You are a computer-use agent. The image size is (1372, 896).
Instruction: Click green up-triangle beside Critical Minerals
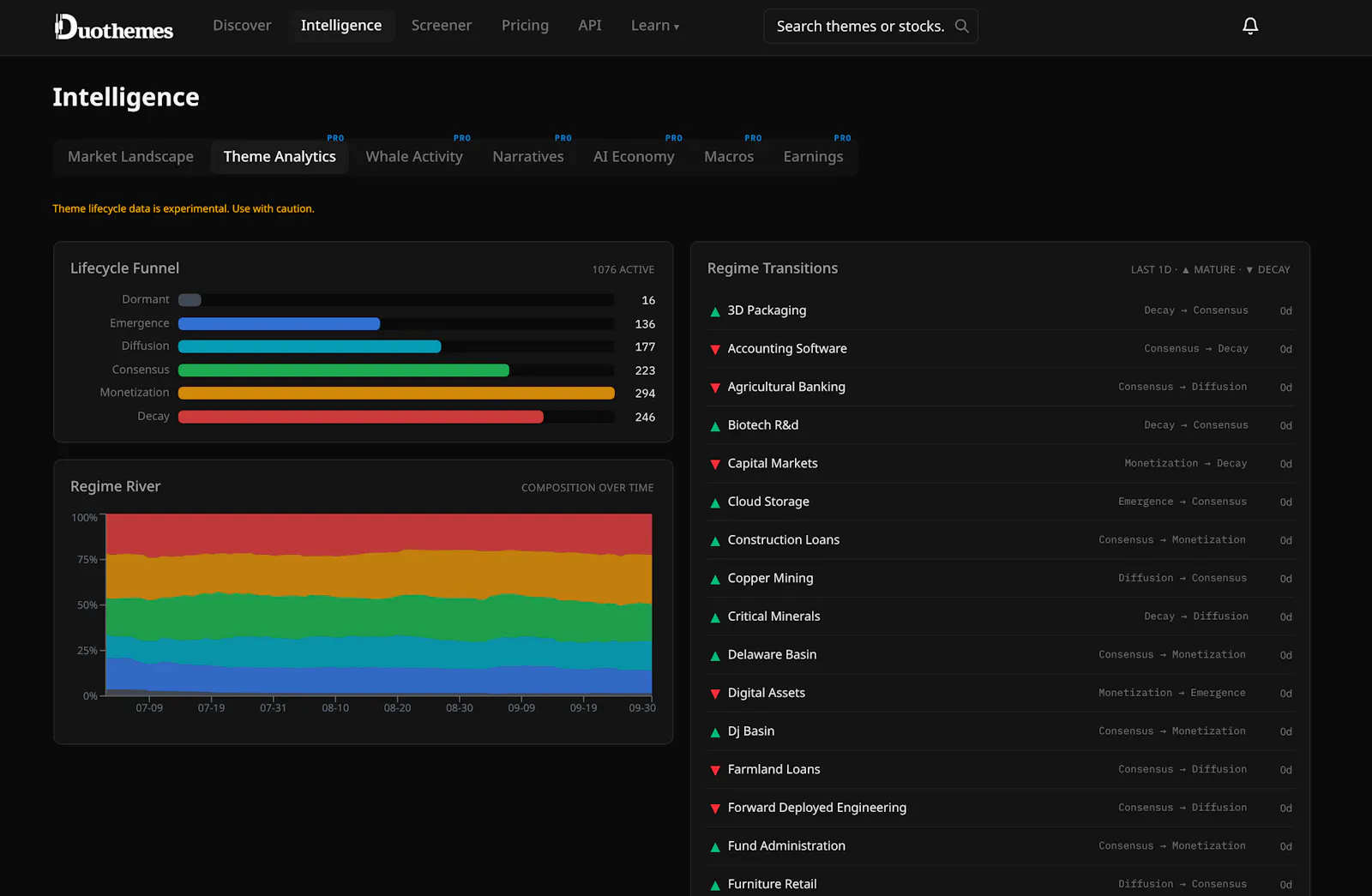pos(715,617)
